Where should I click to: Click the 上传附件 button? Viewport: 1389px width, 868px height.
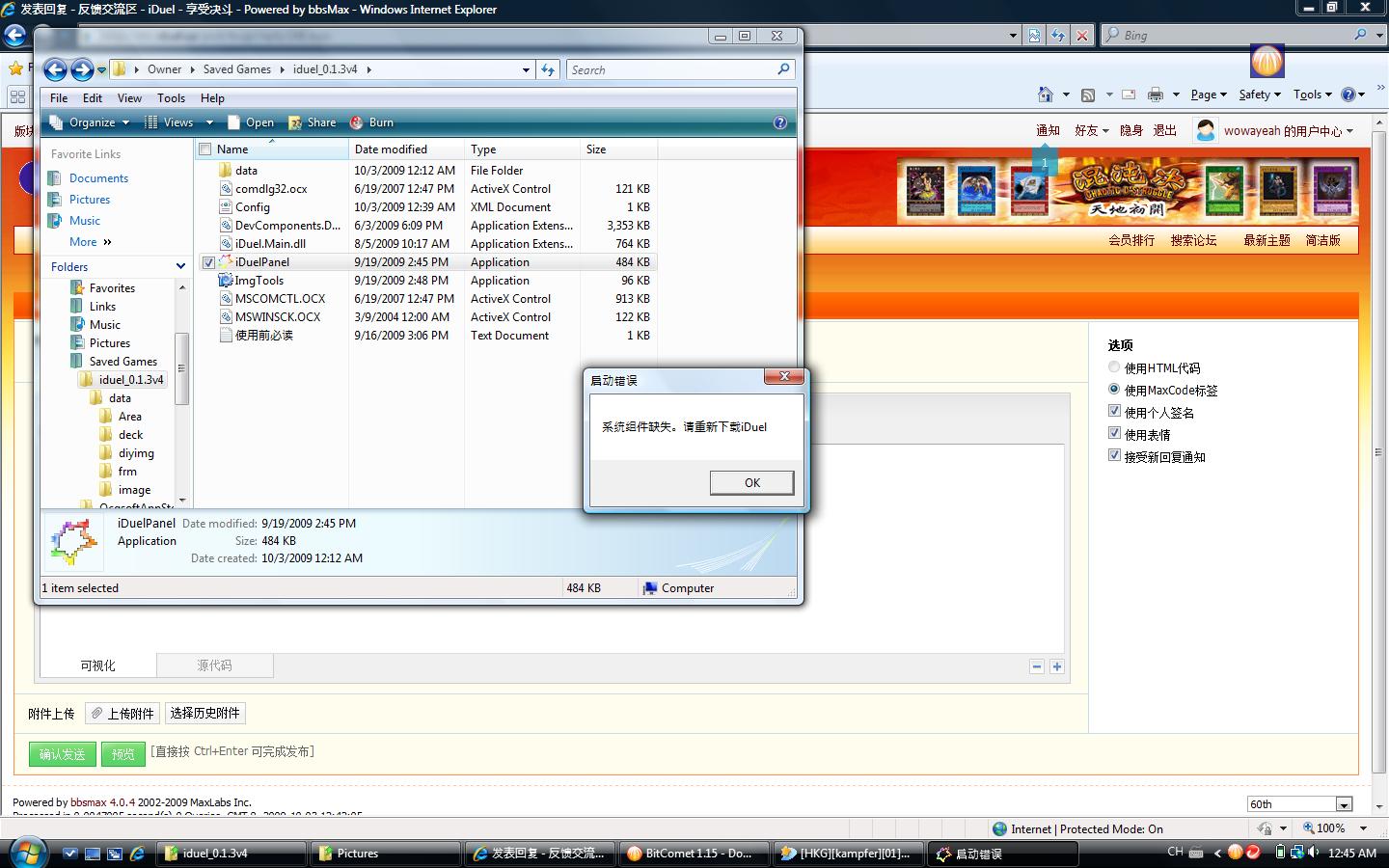tap(123, 713)
